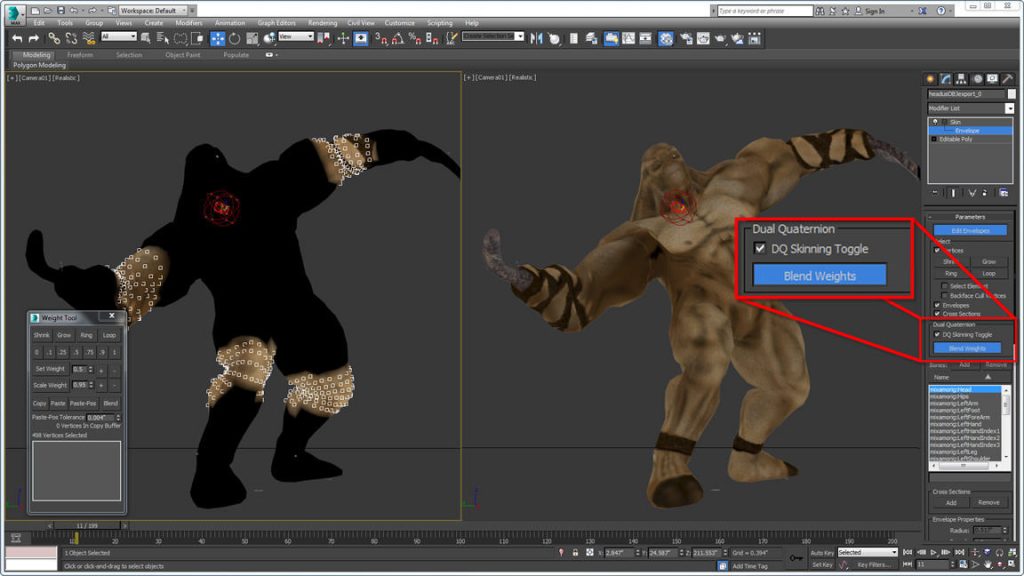Open the Utilities hammer panel icon
The image size is (1024, 576).
click(x=1007, y=79)
